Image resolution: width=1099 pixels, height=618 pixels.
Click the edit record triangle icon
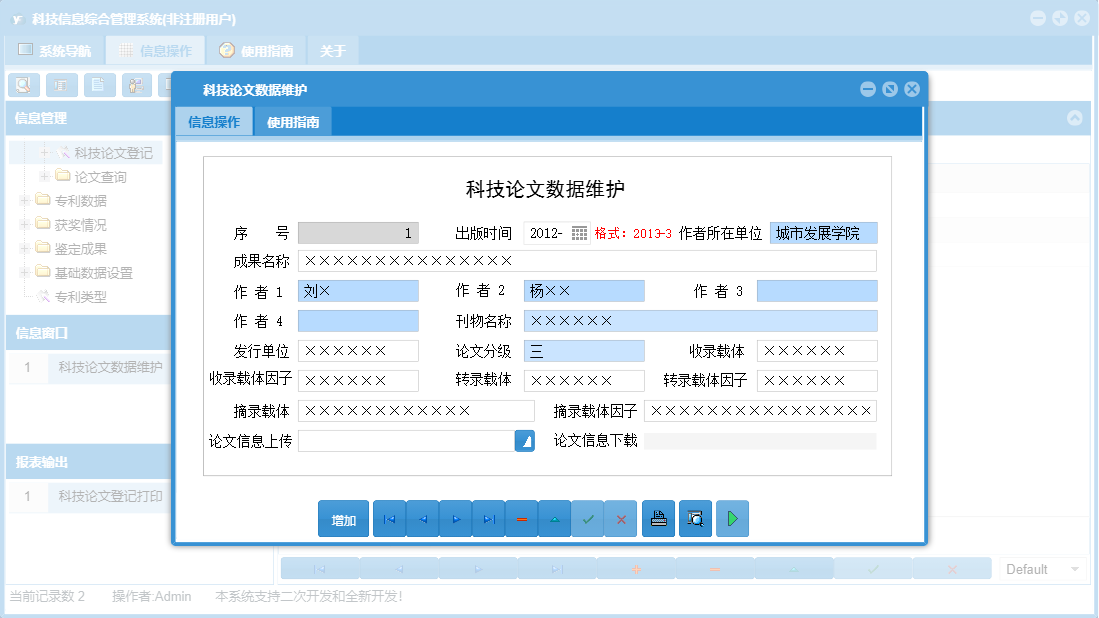coord(555,518)
